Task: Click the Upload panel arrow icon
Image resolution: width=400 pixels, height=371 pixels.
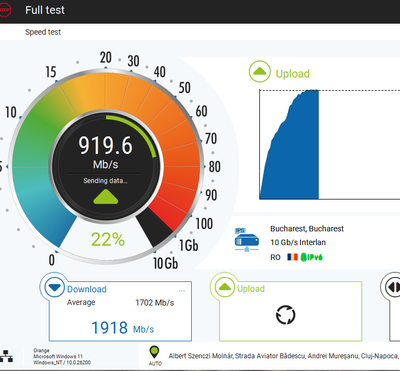Action: pyautogui.click(x=225, y=287)
